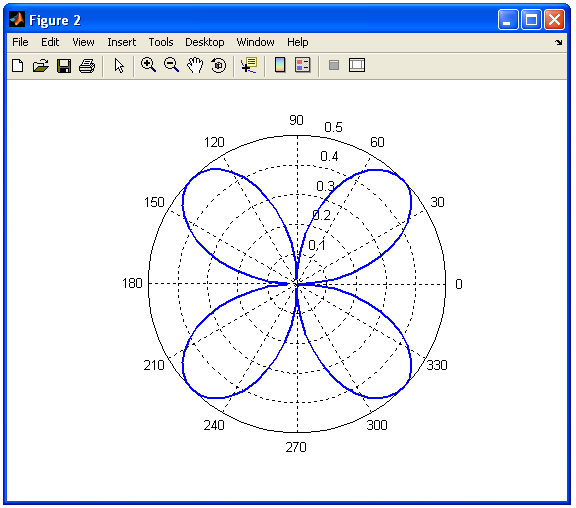The width and height of the screenshot is (576, 508).
Task: Print the figure via printer icon
Action: coord(87,66)
